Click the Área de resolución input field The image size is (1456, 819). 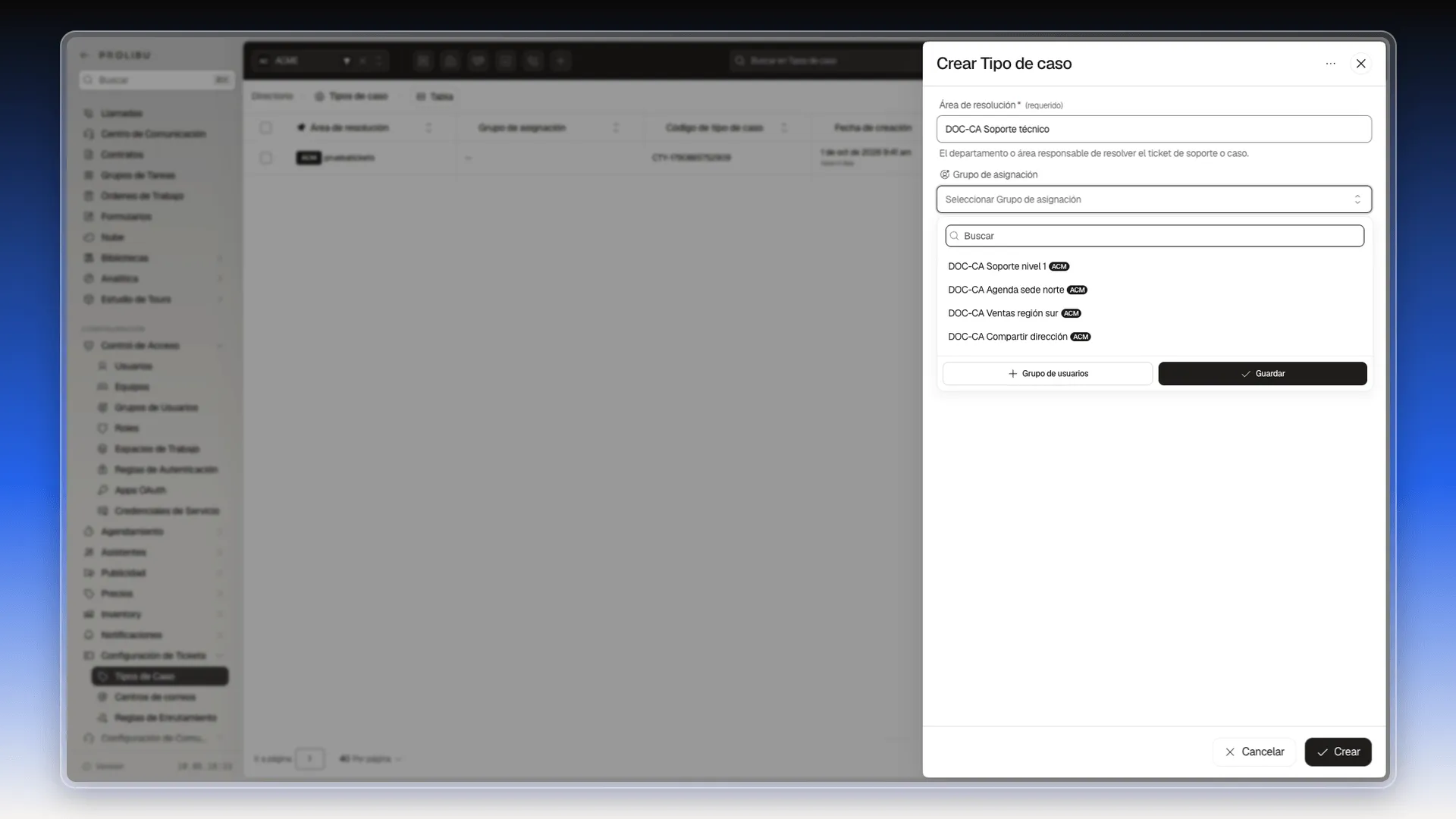pyautogui.click(x=1153, y=129)
